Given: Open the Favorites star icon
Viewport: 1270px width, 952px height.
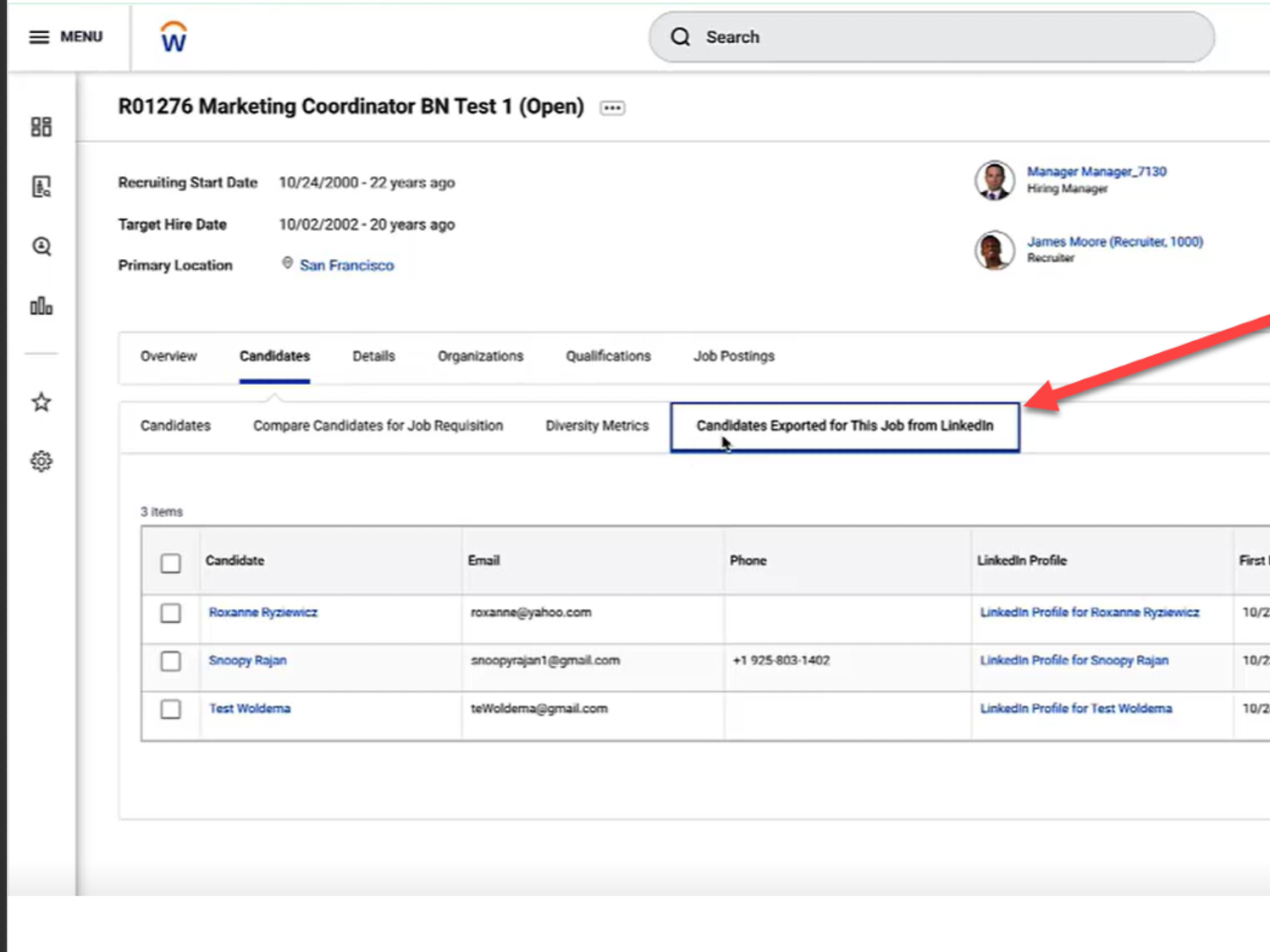Looking at the screenshot, I should click(41, 402).
